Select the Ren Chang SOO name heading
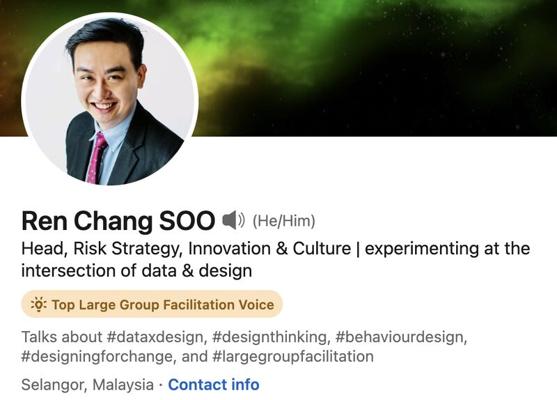557x400 pixels. (x=118, y=221)
